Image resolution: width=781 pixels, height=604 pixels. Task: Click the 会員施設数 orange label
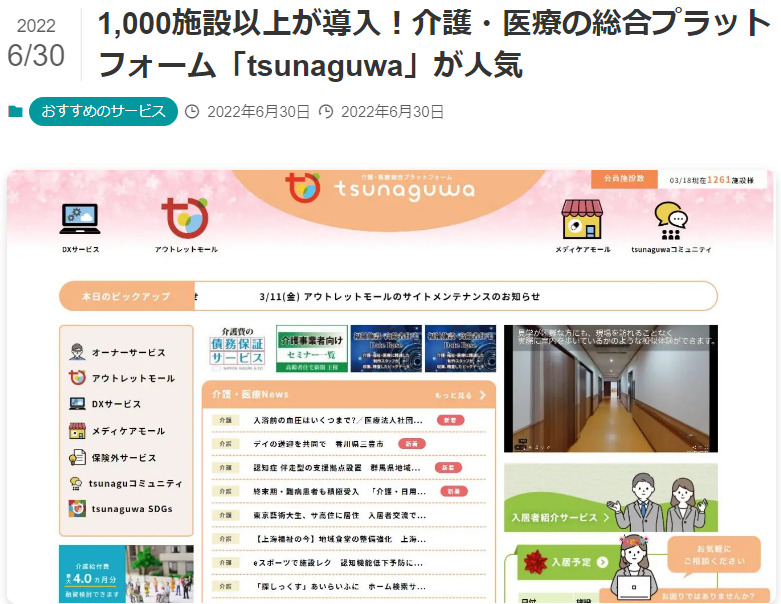(624, 179)
